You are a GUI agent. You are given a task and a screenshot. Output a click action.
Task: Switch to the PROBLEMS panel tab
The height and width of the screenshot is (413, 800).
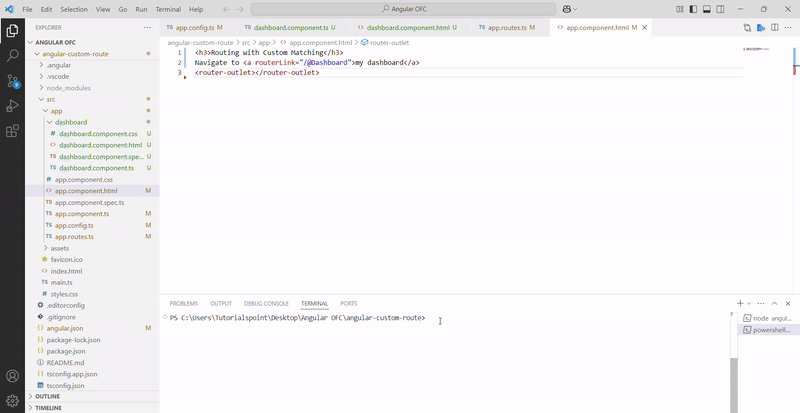(183, 303)
